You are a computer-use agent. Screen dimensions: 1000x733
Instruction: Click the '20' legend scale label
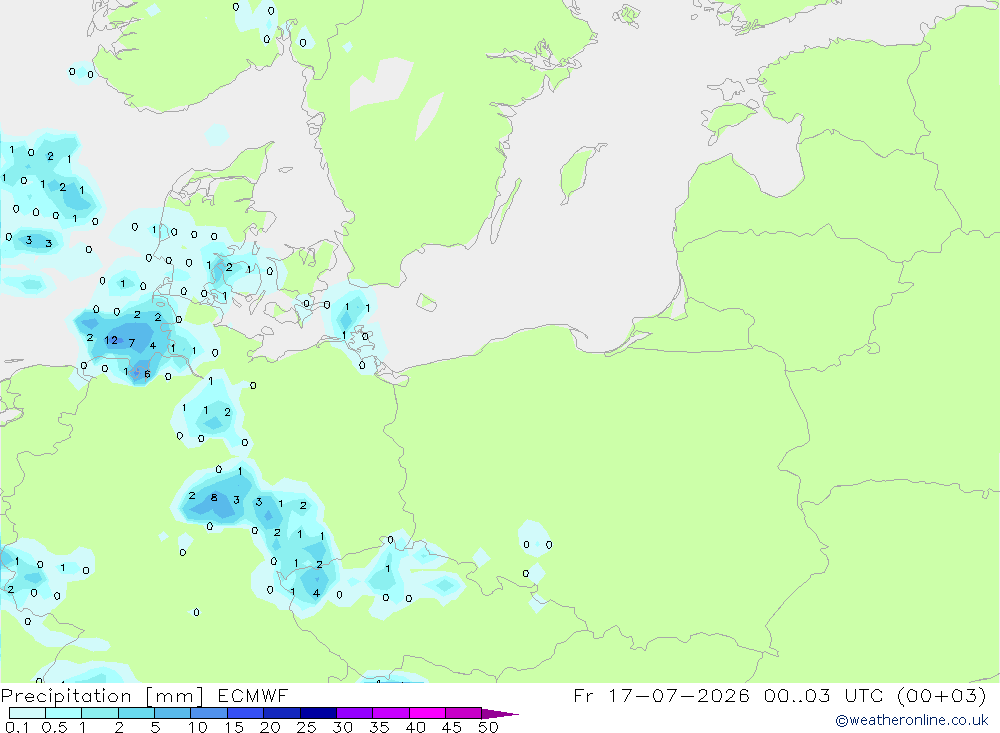[x=270, y=727]
